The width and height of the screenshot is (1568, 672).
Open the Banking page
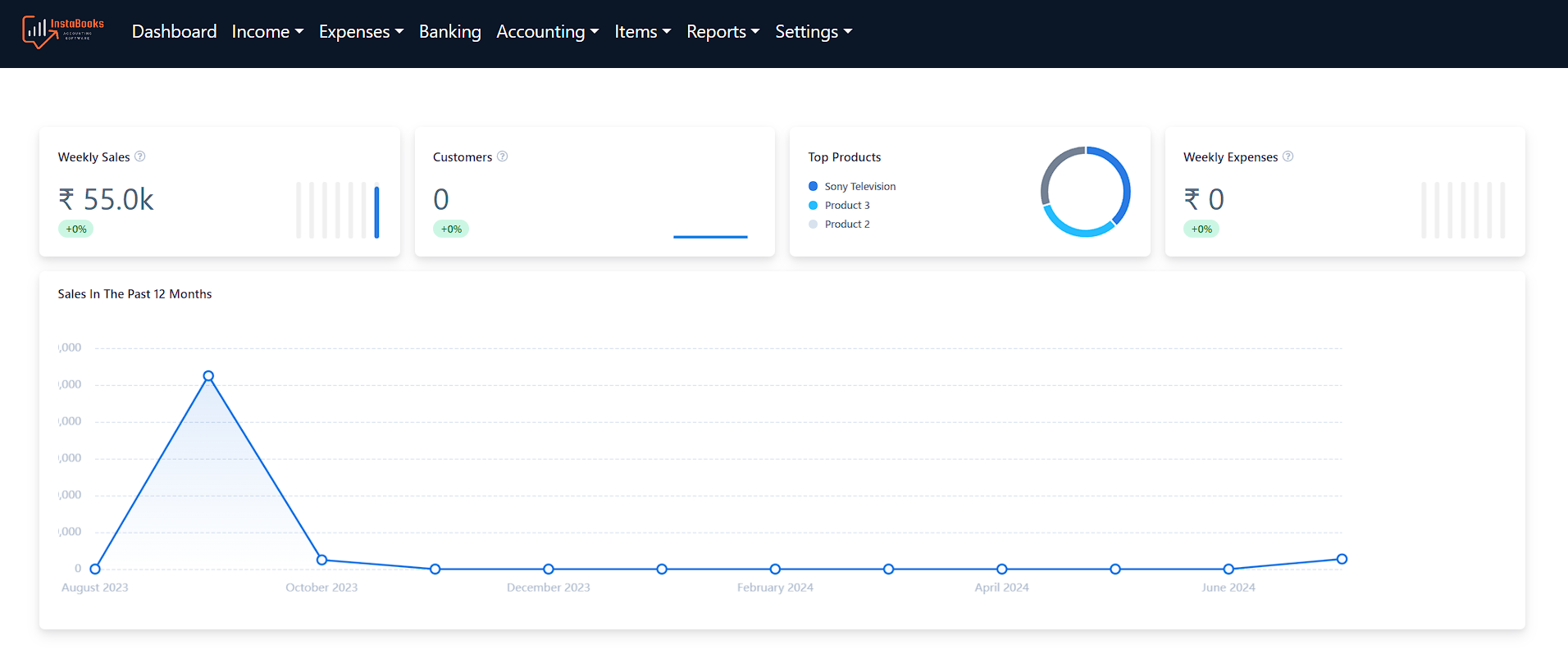[x=449, y=32]
